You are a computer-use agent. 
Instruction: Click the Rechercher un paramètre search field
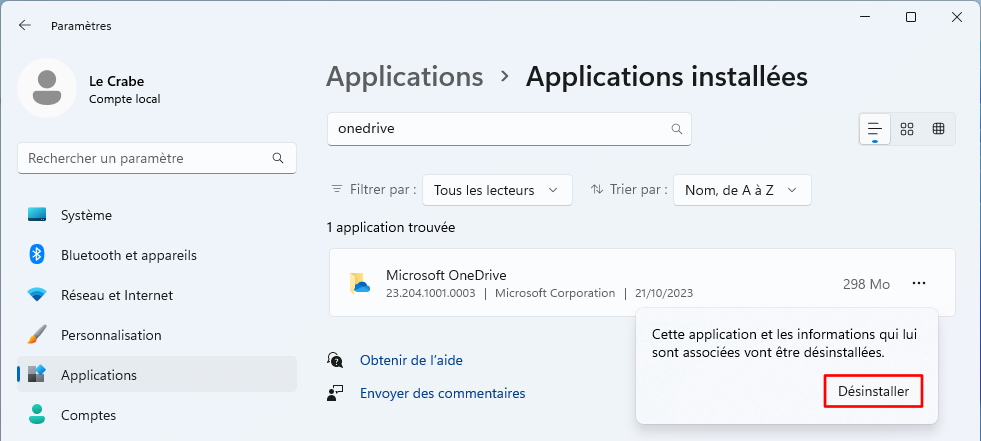(157, 158)
